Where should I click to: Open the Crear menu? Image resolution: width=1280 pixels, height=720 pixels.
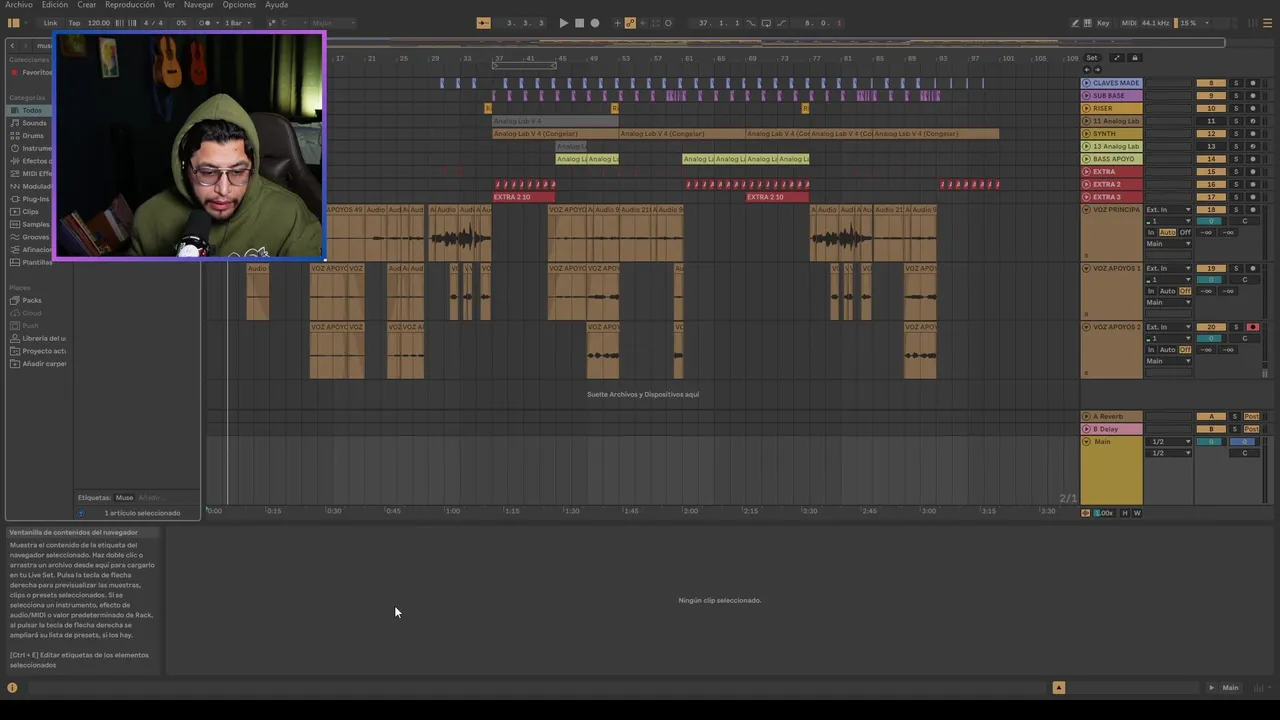(87, 5)
